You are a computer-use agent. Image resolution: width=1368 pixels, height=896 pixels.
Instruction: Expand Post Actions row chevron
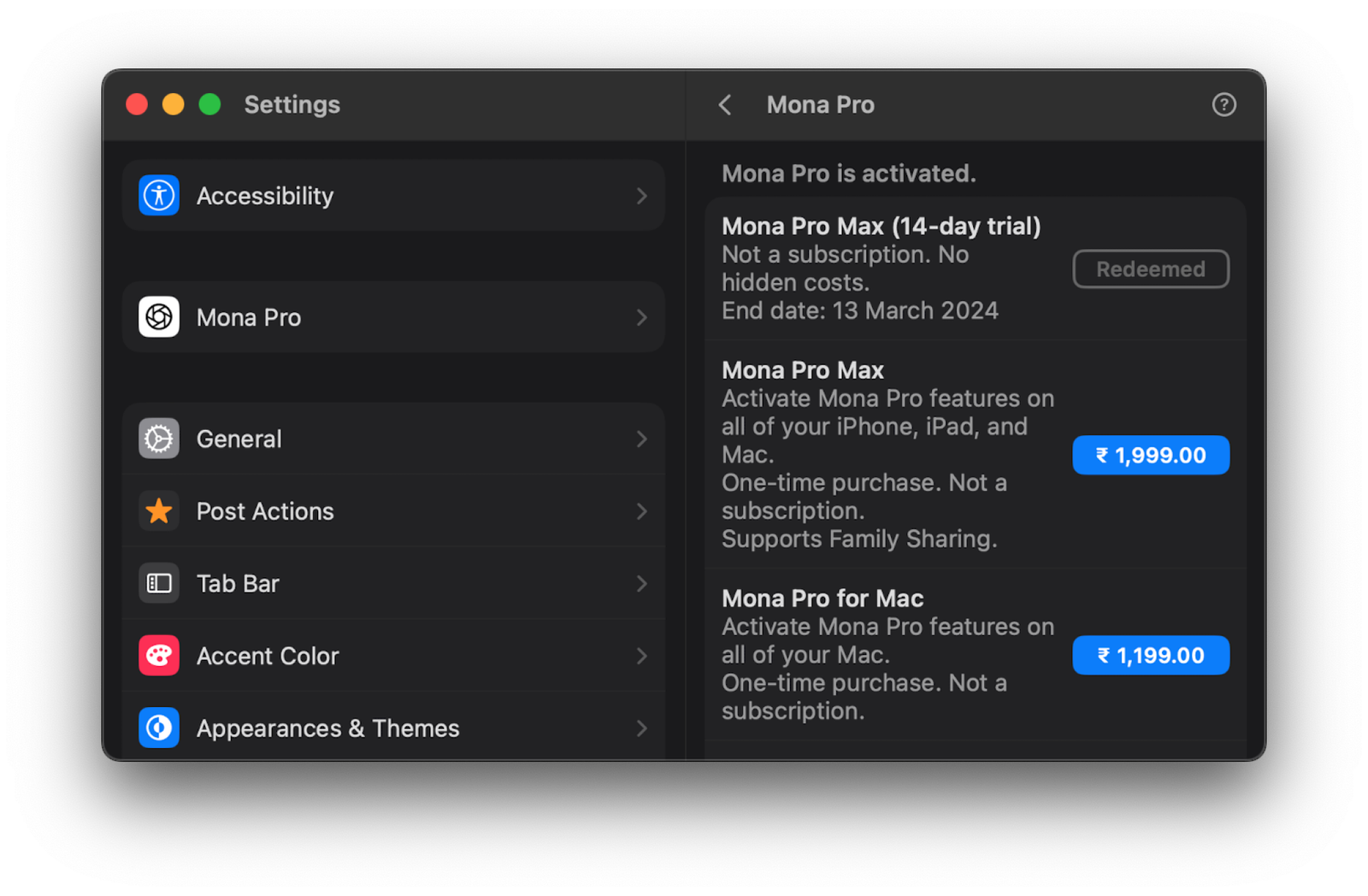coord(641,511)
